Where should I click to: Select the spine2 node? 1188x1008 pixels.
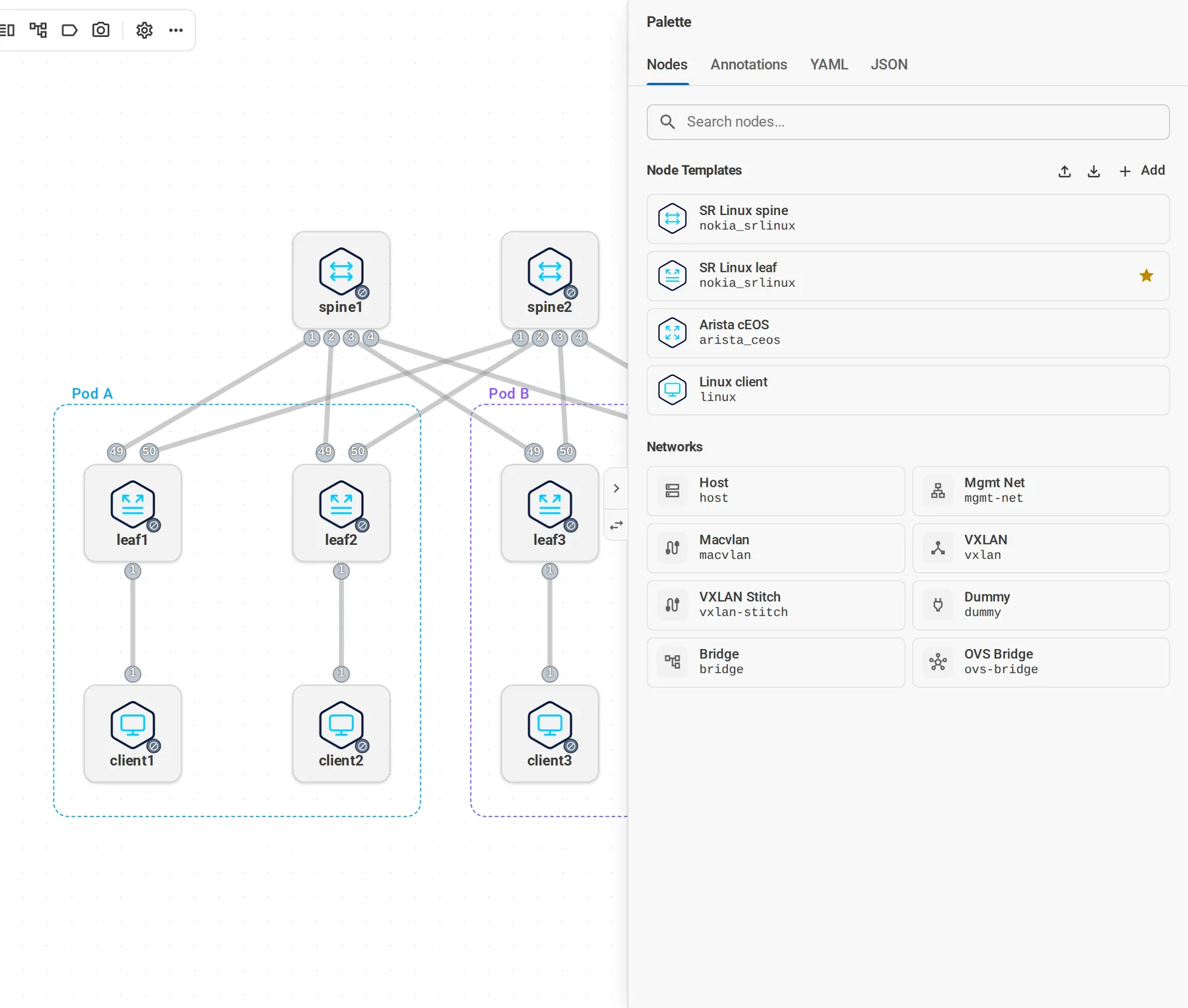[550, 280]
